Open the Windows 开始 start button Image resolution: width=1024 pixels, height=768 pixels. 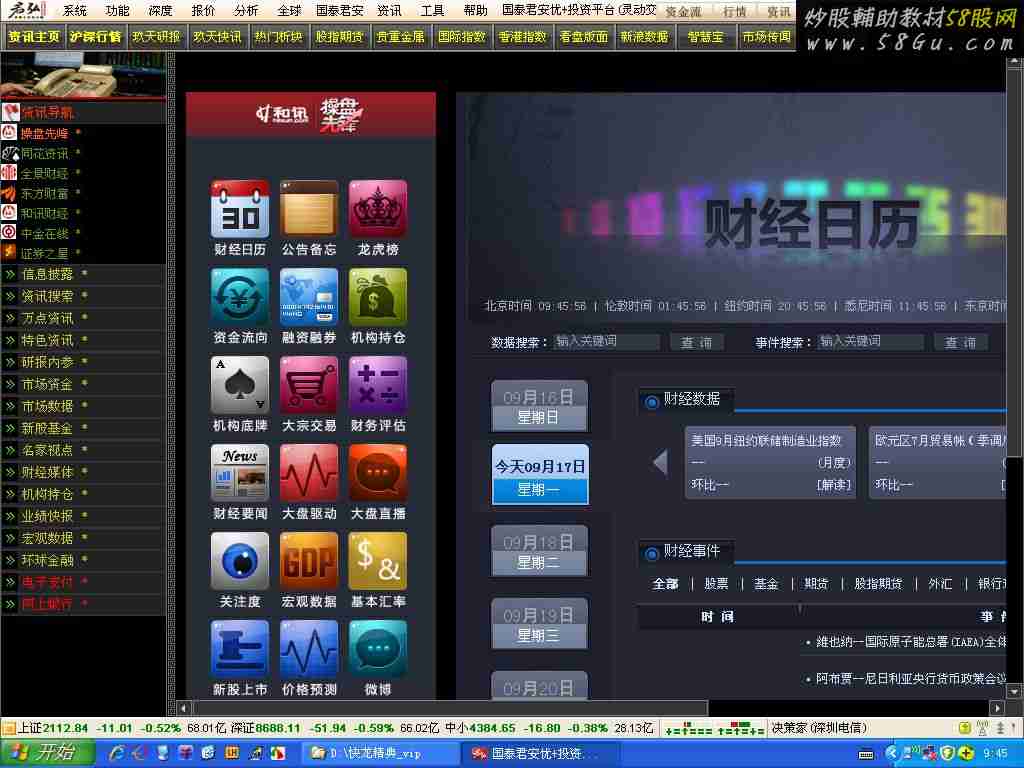pyautogui.click(x=46, y=753)
